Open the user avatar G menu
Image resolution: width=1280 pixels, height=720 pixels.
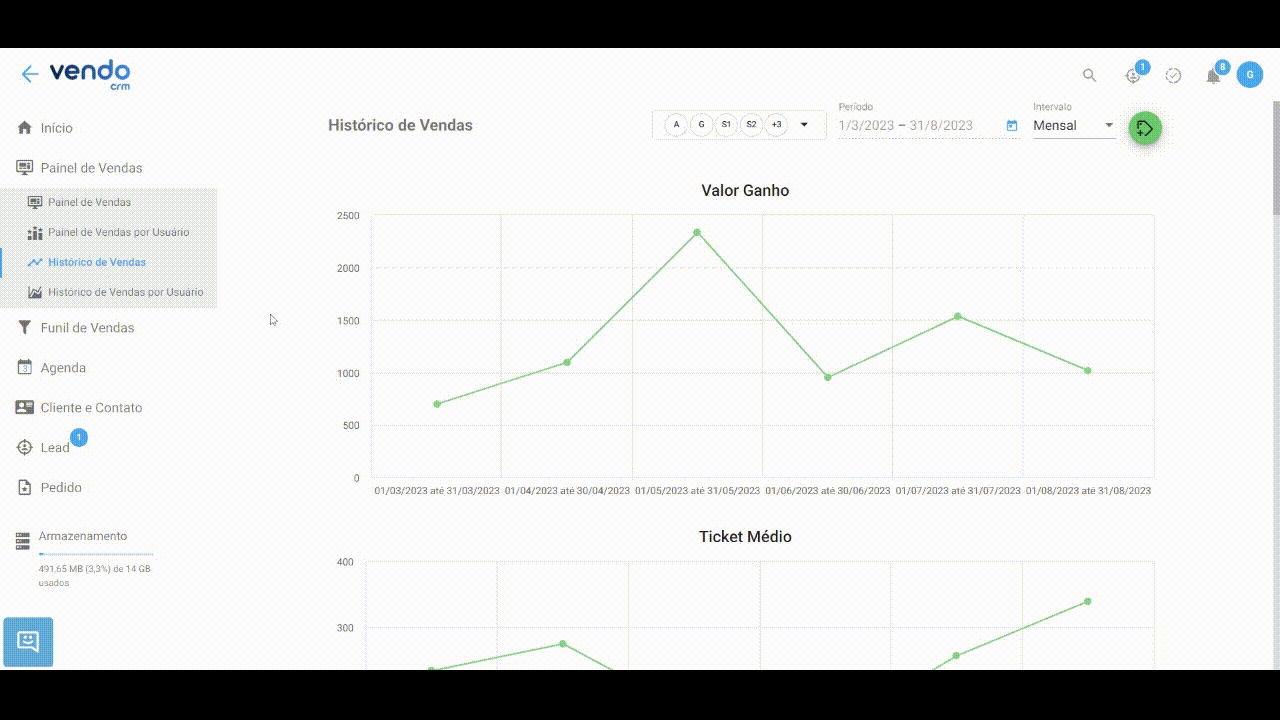(x=1249, y=75)
